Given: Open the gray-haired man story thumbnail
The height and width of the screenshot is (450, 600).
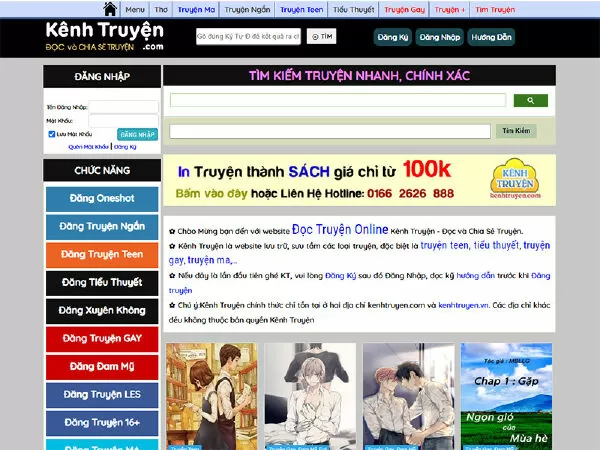Looking at the screenshot, I should point(310,396).
